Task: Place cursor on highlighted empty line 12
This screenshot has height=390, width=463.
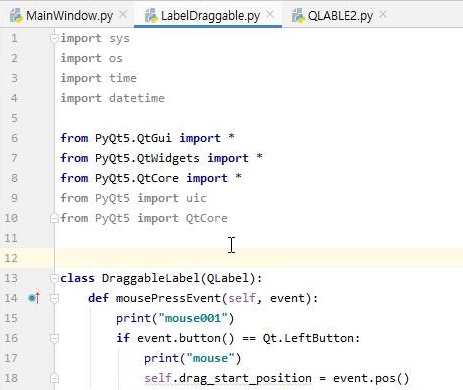Action: pos(259,258)
